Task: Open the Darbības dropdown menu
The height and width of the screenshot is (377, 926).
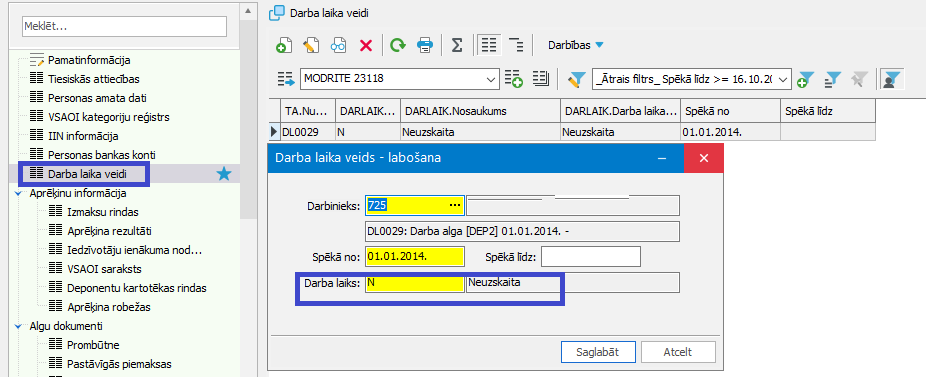Action: 576,45
